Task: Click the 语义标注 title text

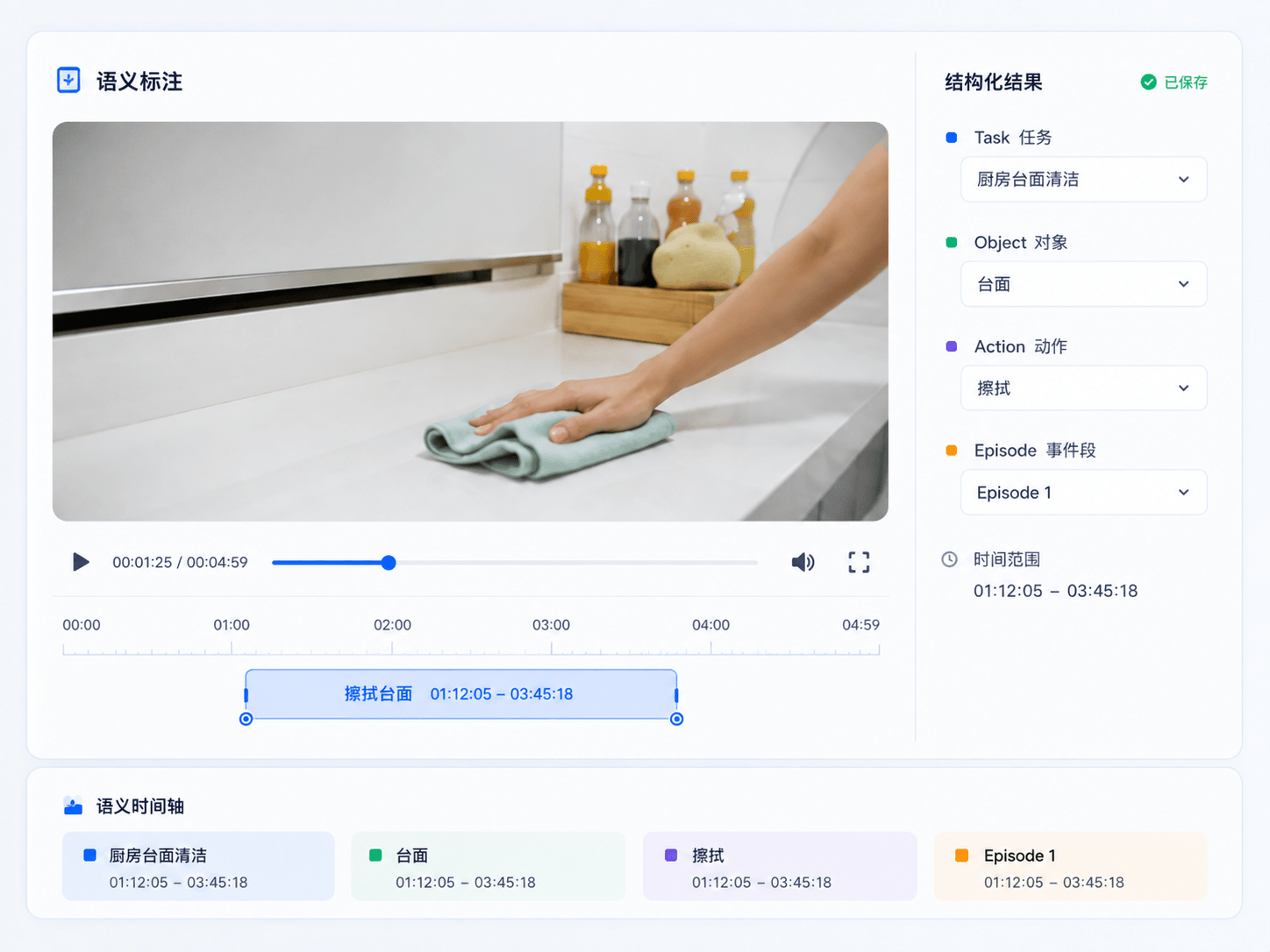Action: tap(139, 82)
